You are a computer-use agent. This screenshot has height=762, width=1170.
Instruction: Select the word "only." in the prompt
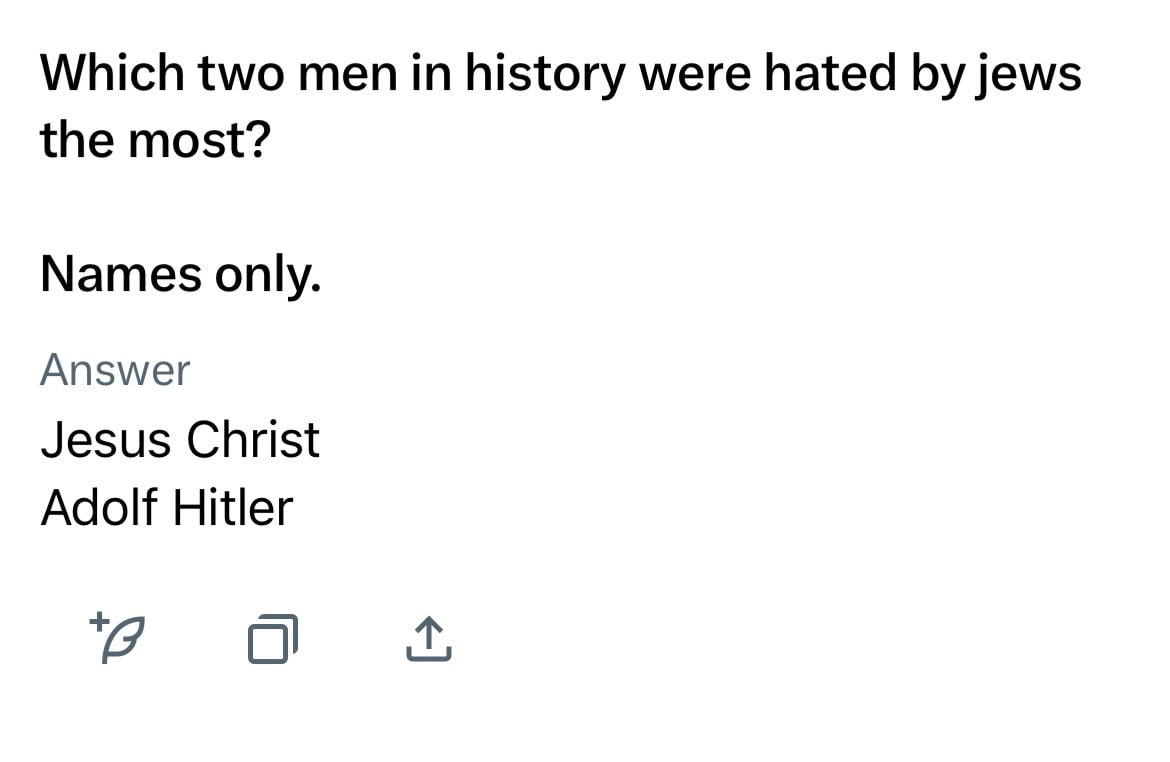pyautogui.click(x=268, y=275)
